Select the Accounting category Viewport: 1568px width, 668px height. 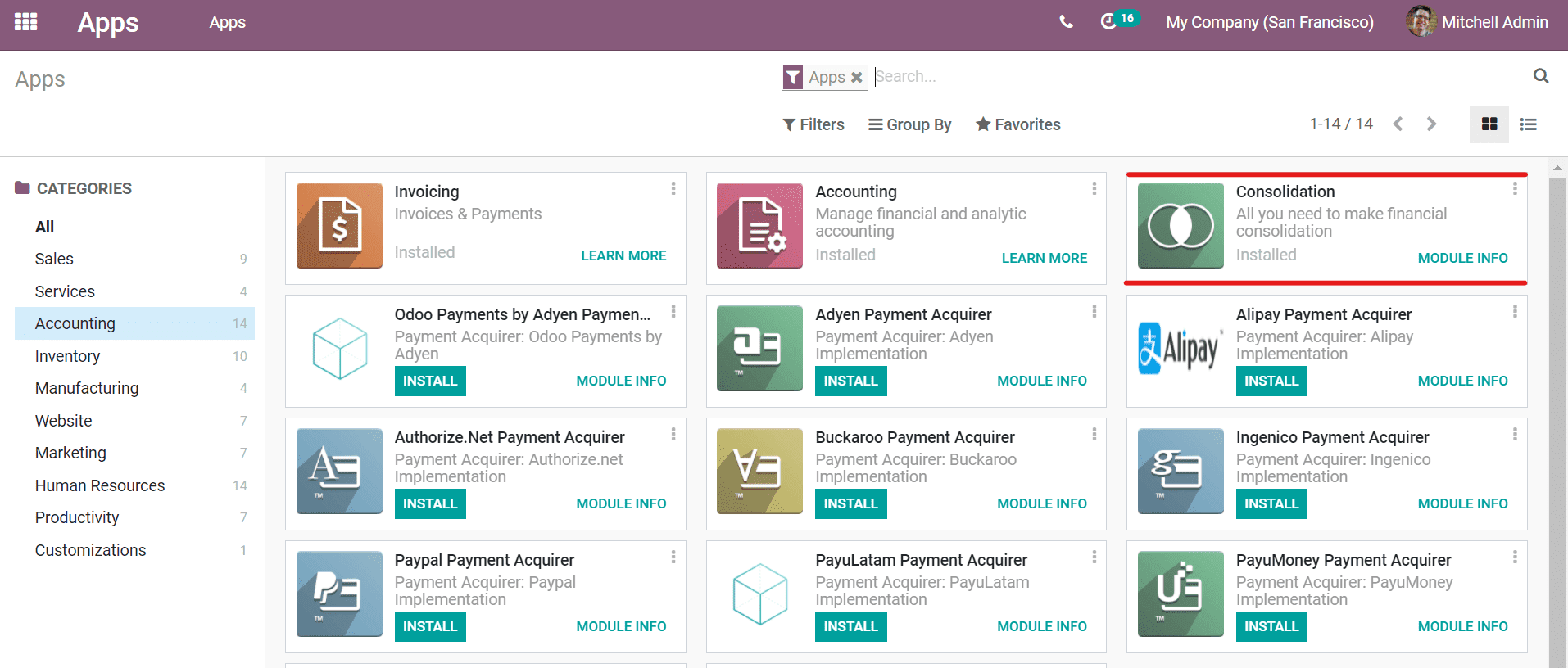pyautogui.click(x=134, y=323)
